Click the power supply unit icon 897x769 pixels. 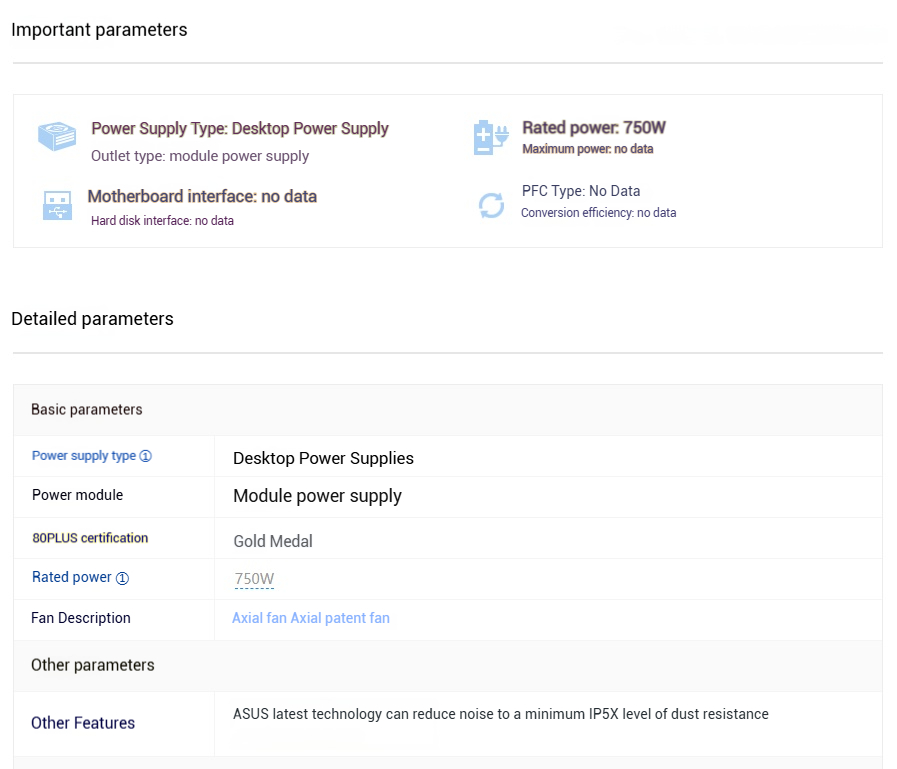tap(57, 136)
